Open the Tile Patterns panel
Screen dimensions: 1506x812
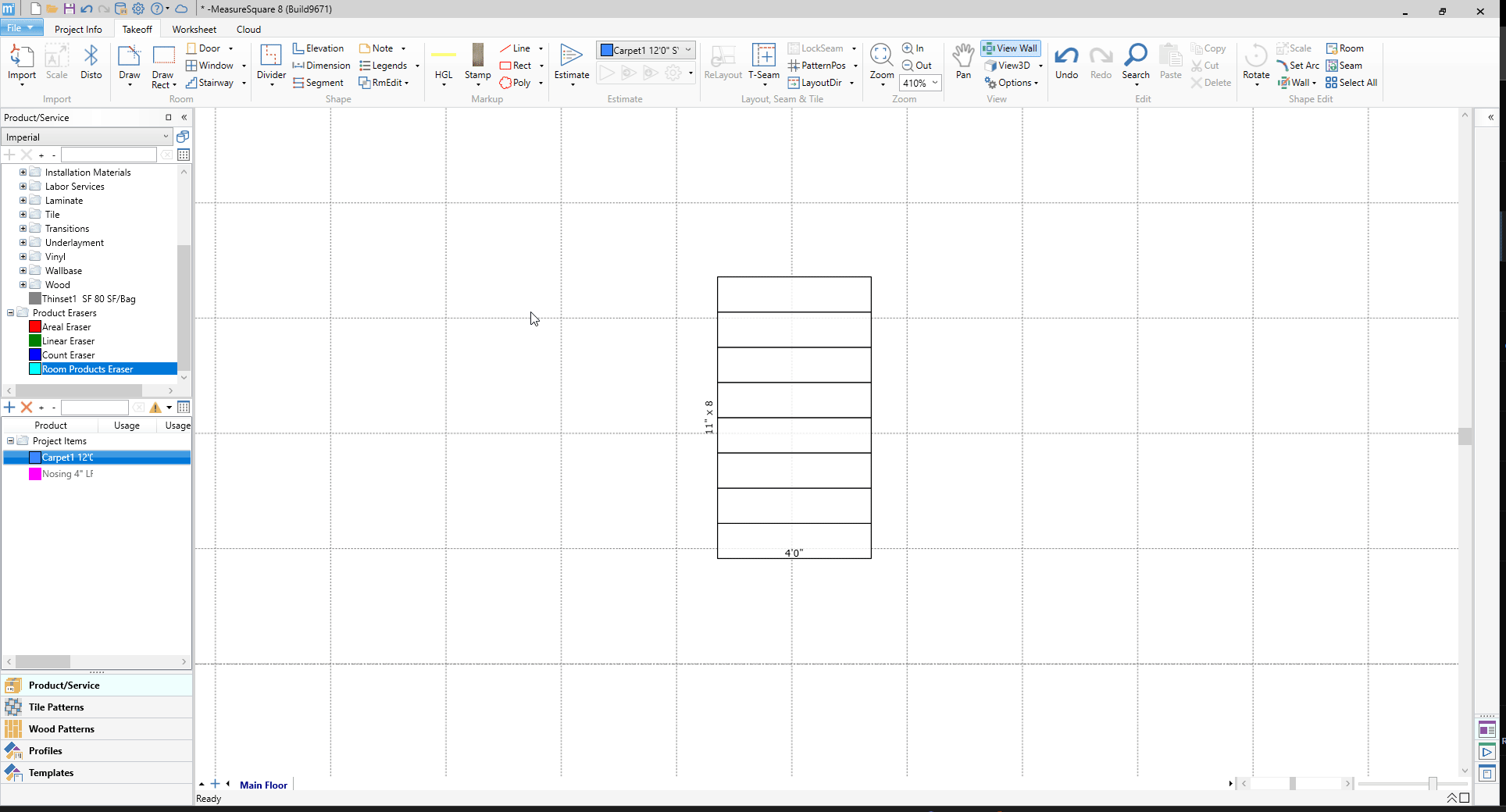tap(97, 707)
